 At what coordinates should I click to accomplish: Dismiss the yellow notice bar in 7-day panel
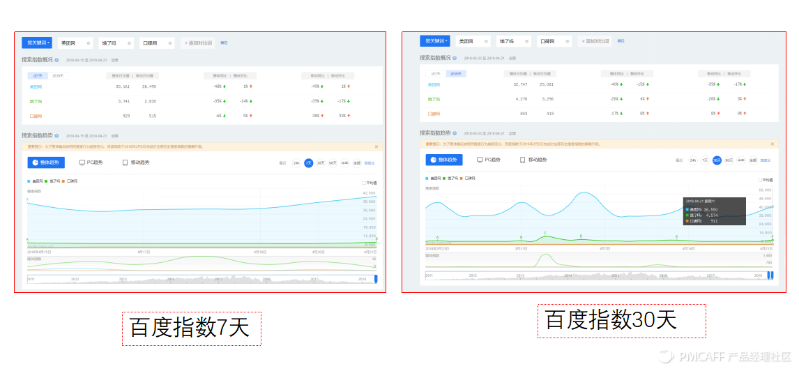tap(376, 146)
